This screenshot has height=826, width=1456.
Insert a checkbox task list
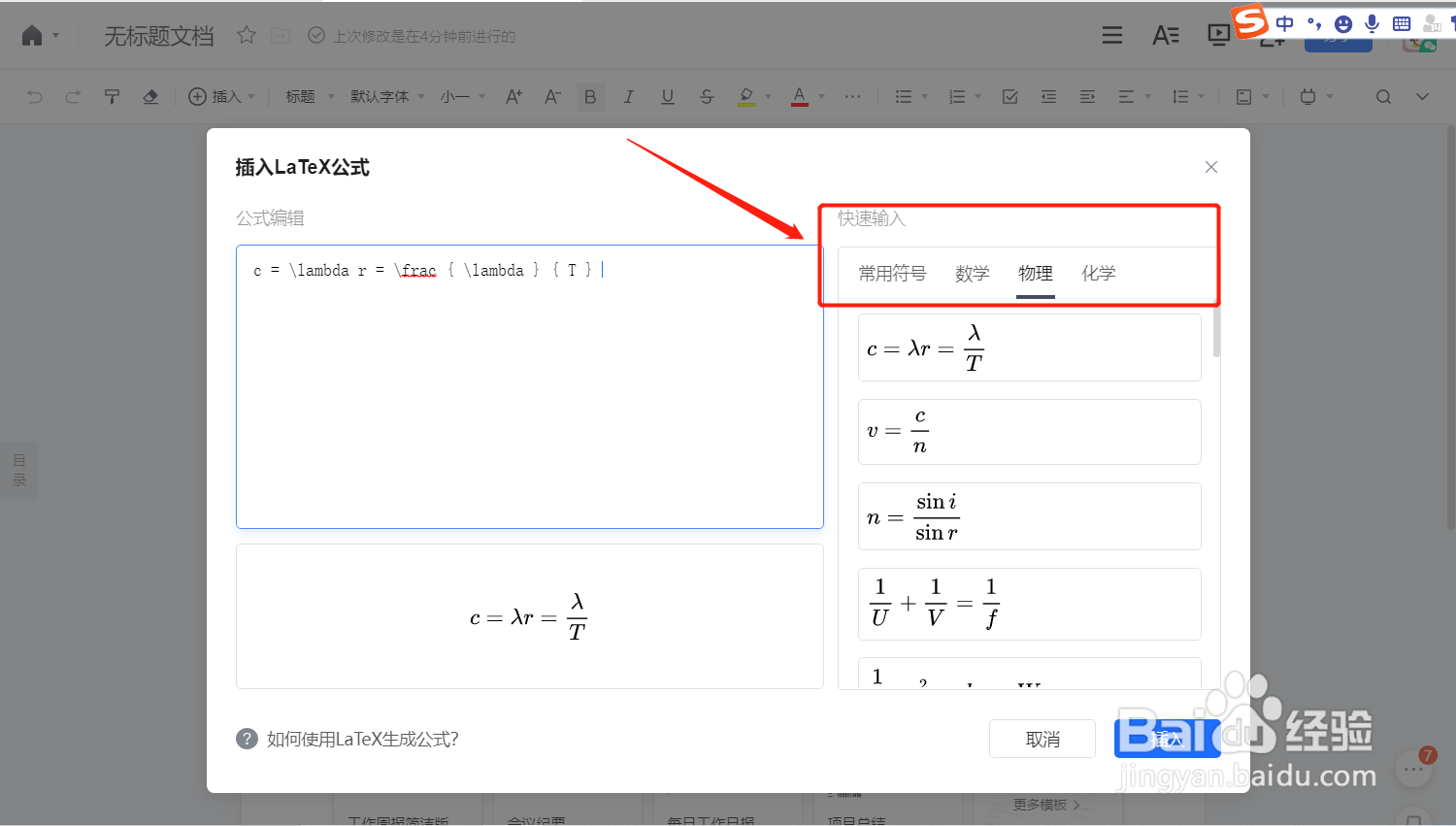(1010, 96)
